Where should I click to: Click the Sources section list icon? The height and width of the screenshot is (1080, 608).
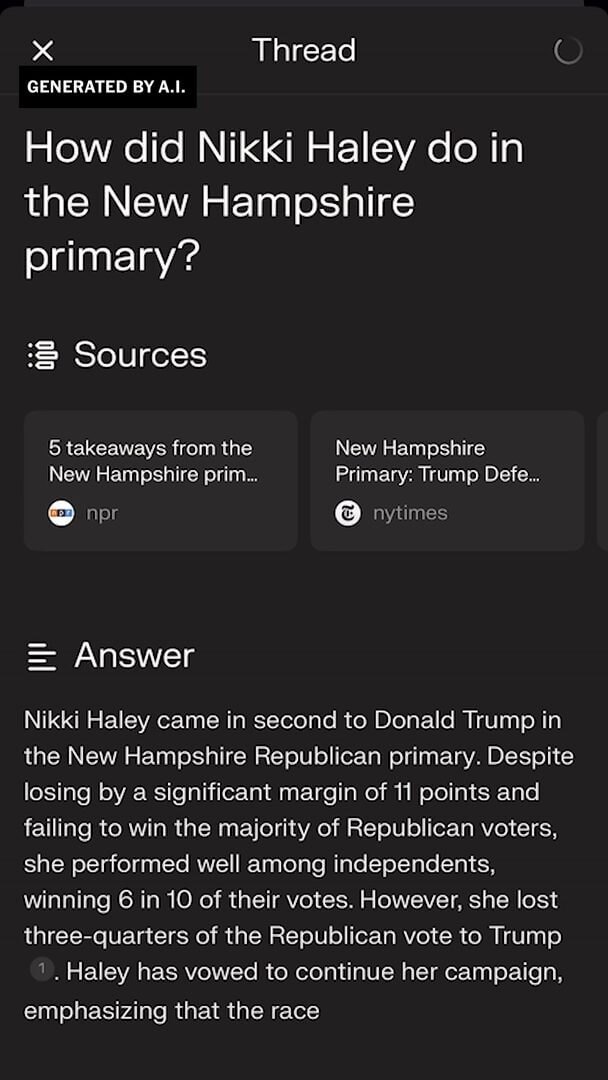click(42, 355)
